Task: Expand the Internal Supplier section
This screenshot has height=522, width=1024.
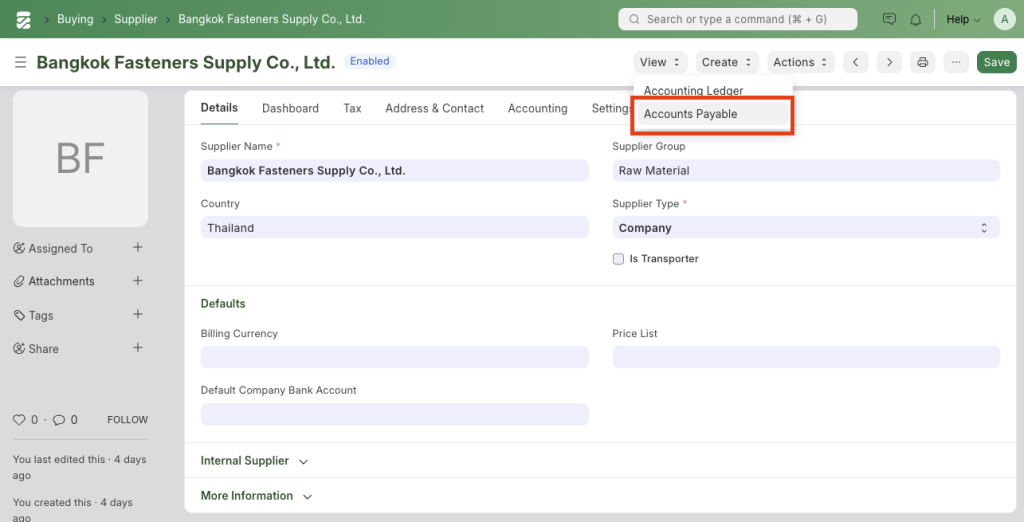Action: click(x=254, y=461)
